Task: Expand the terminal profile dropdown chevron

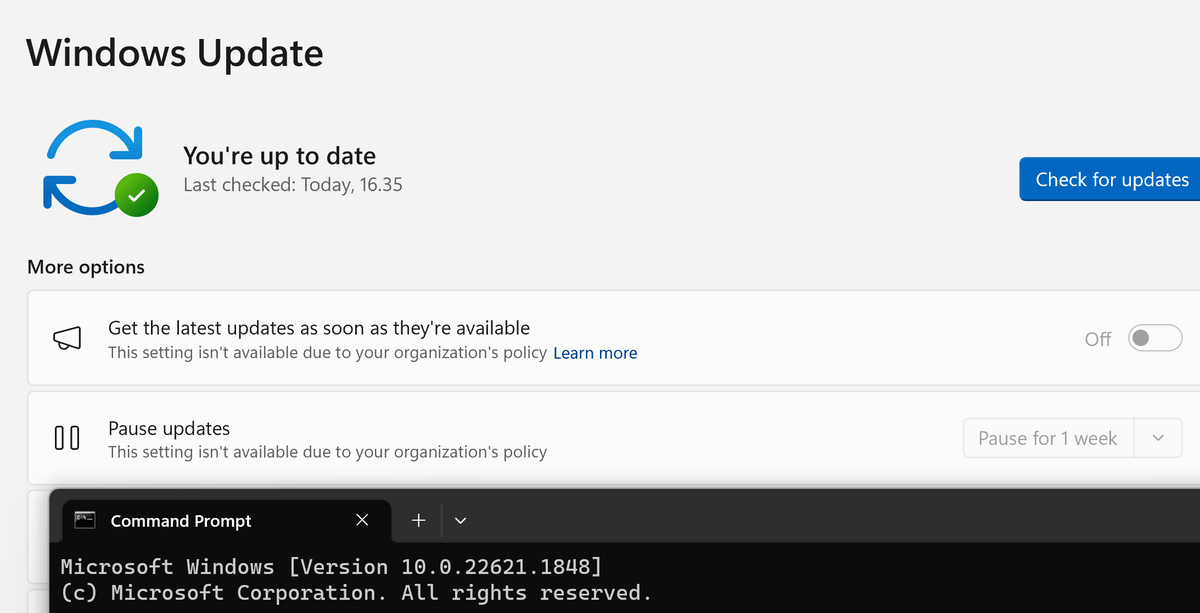Action: click(x=460, y=520)
